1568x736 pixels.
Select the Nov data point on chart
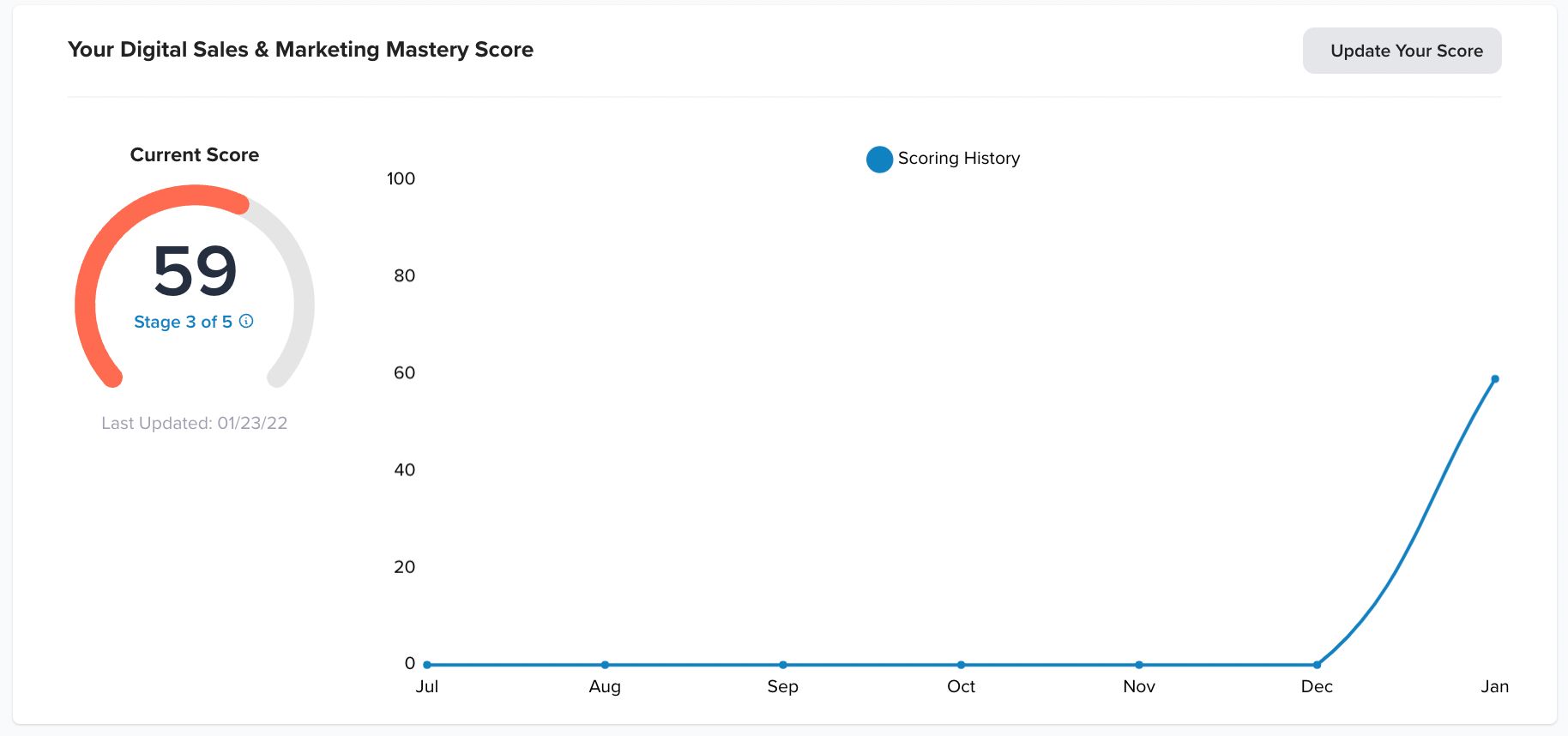click(1139, 665)
